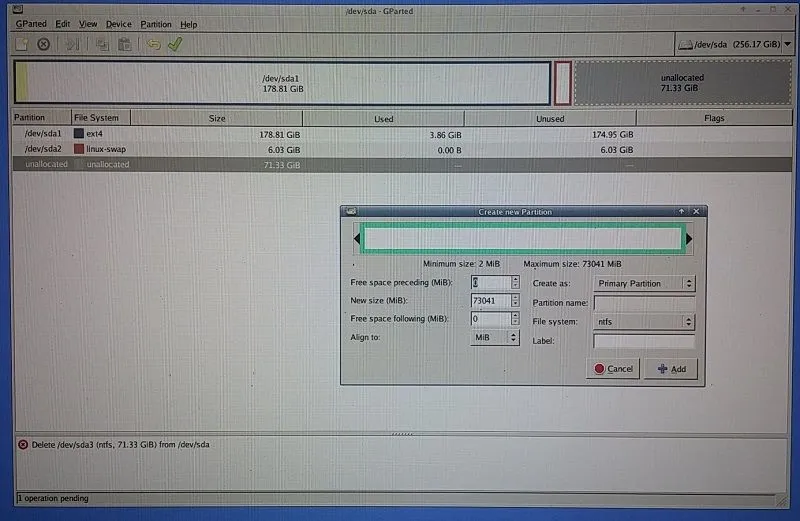Viewport: 800px width, 521px height.
Task: Click the green partition preview bar in dialog
Action: pos(522,238)
